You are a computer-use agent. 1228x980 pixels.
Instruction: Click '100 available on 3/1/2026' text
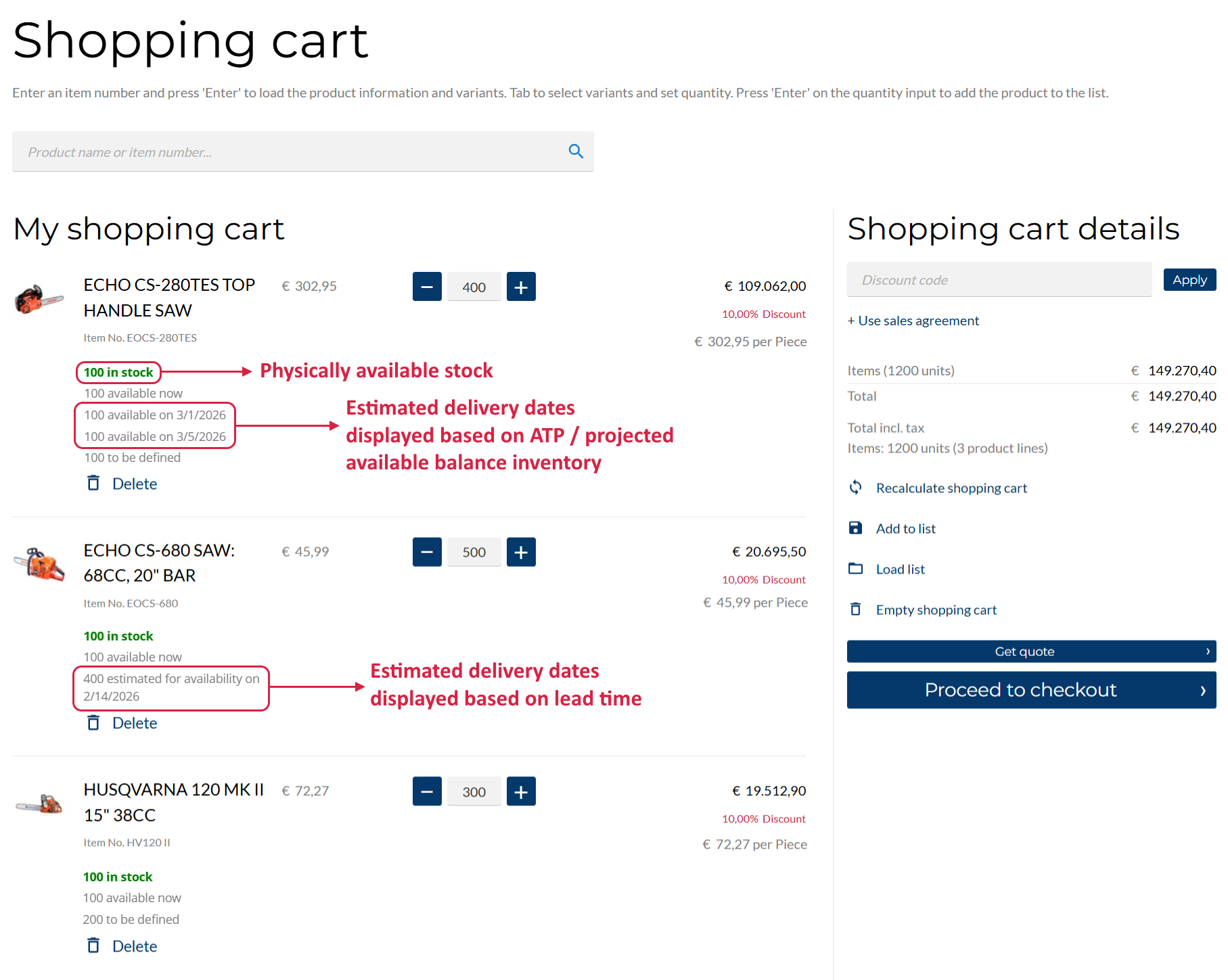155,415
